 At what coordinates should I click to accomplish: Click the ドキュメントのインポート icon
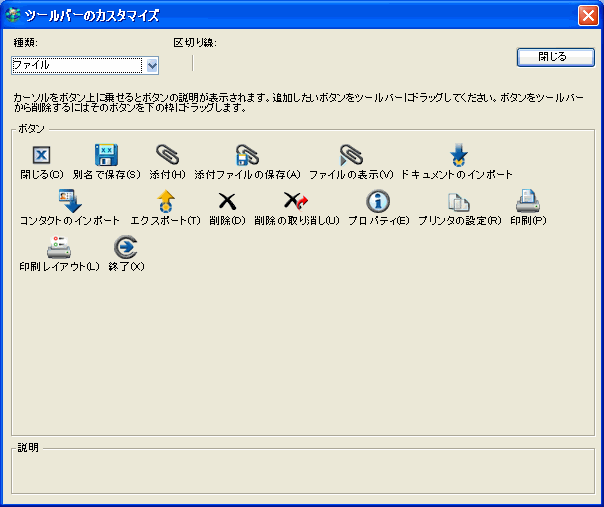(458, 154)
